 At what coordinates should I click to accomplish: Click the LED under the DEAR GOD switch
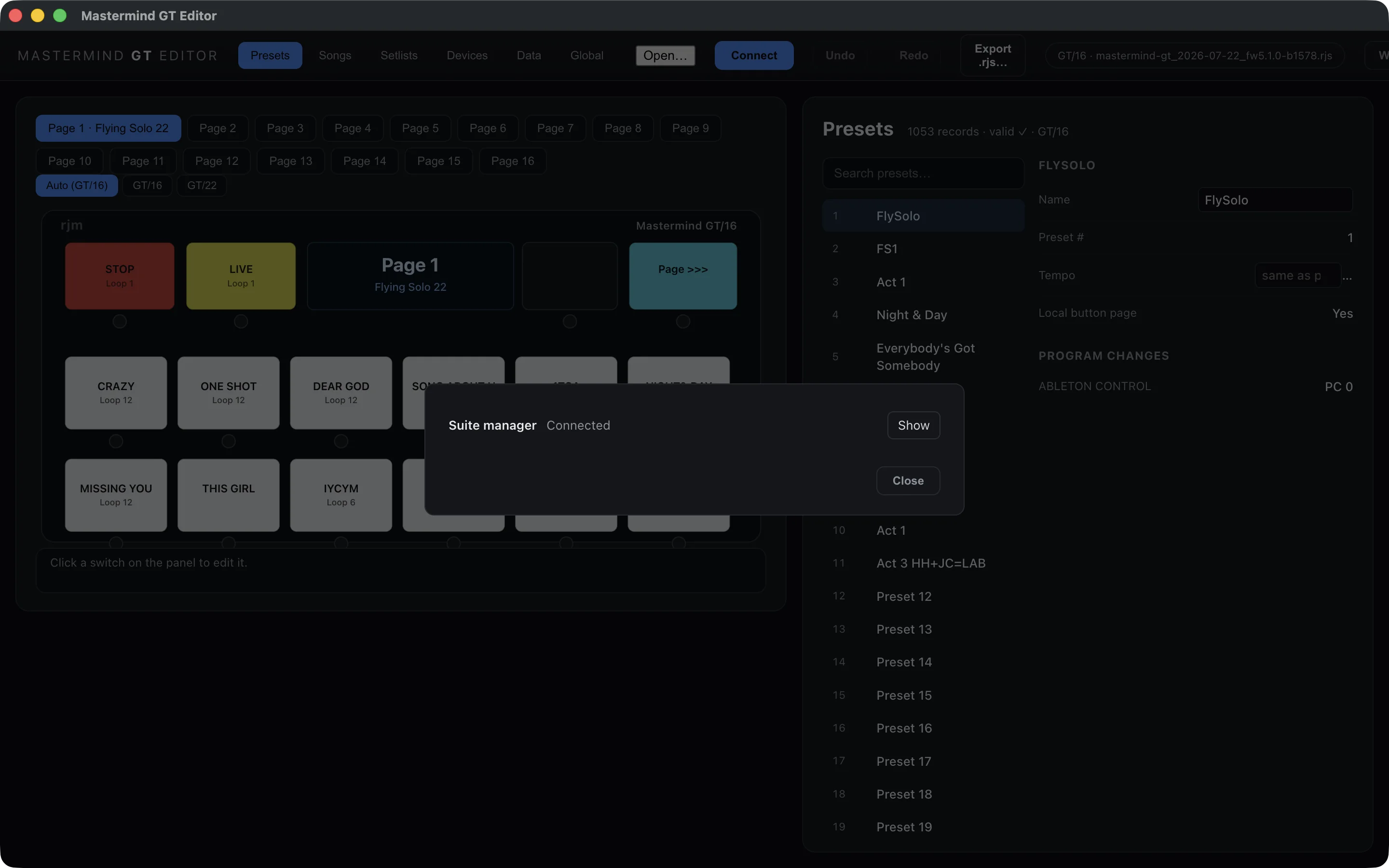tap(341, 441)
